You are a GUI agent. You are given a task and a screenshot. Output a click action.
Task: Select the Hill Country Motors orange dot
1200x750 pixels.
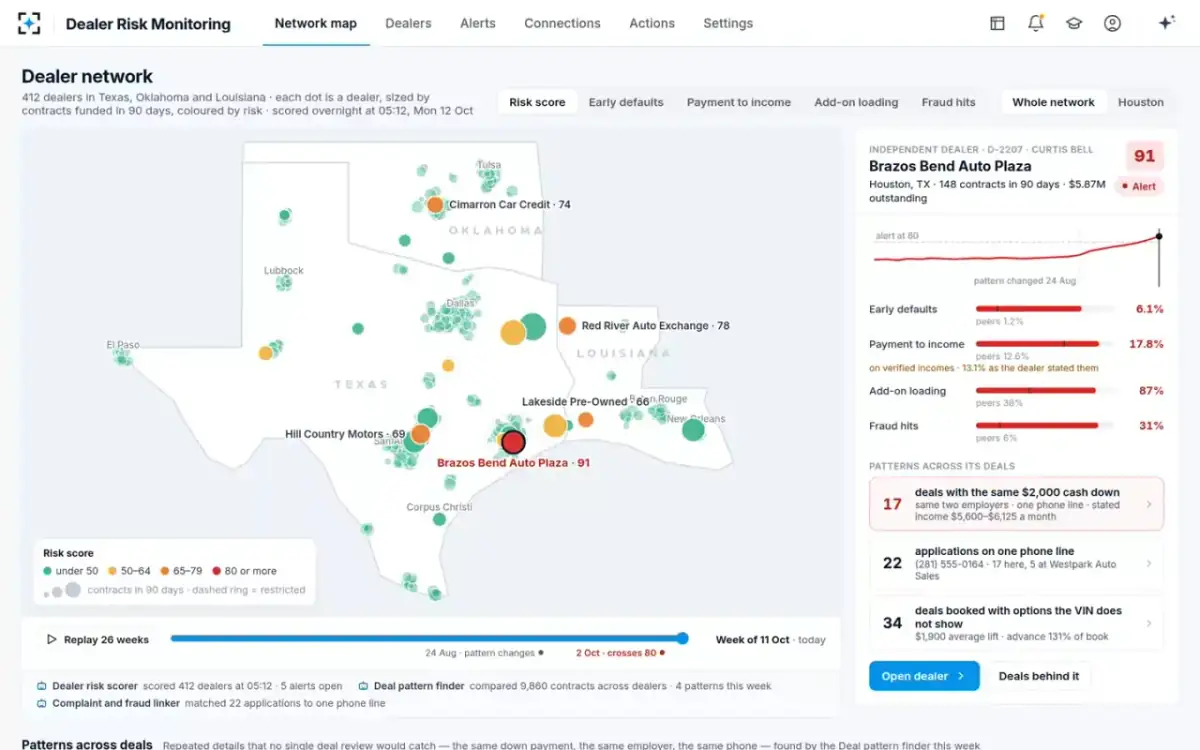pyautogui.click(x=421, y=434)
